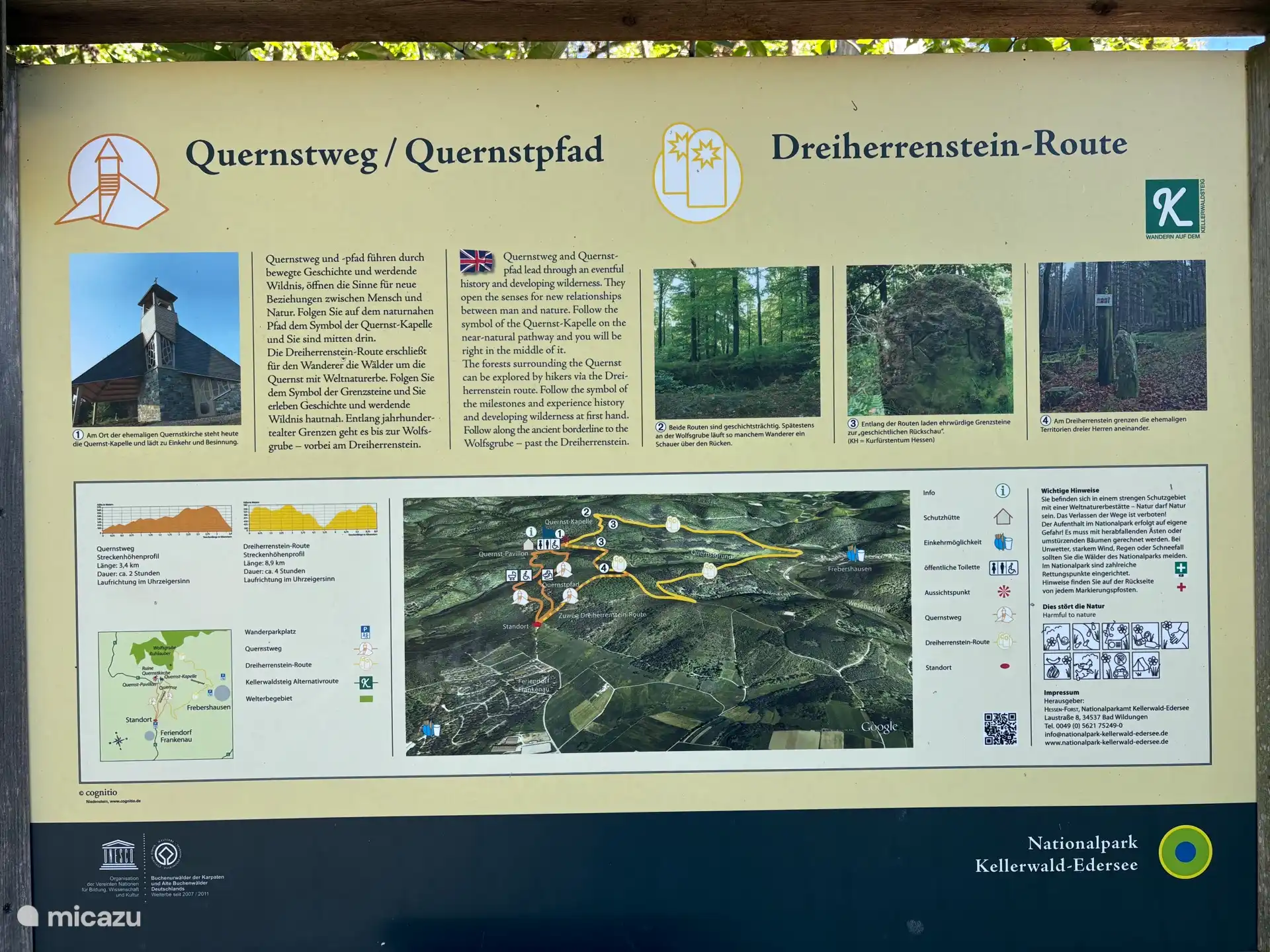Click the World Heritage emblem next to UNESCO
The height and width of the screenshot is (952, 1270).
(x=166, y=854)
